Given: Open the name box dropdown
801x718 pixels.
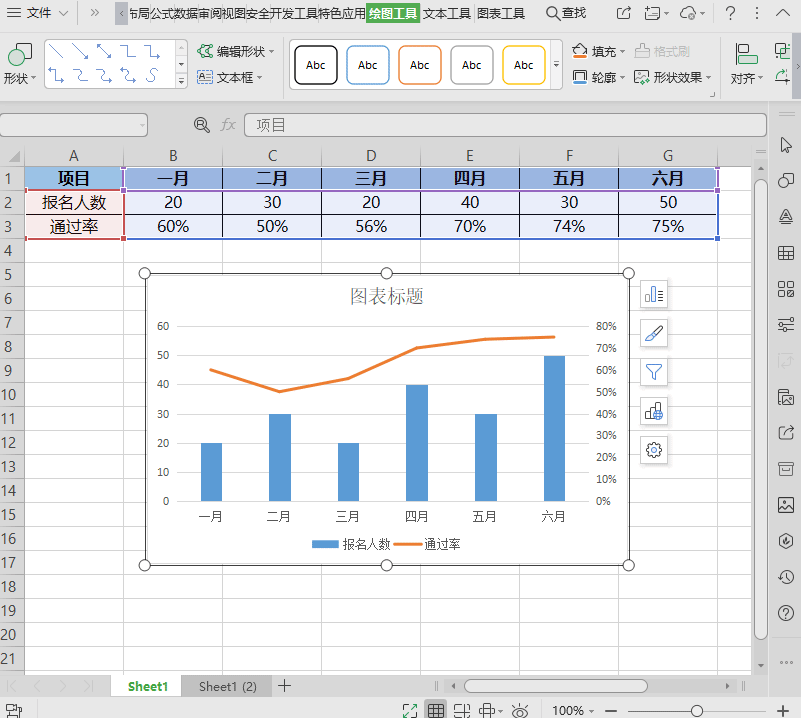Looking at the screenshot, I should click(x=142, y=125).
